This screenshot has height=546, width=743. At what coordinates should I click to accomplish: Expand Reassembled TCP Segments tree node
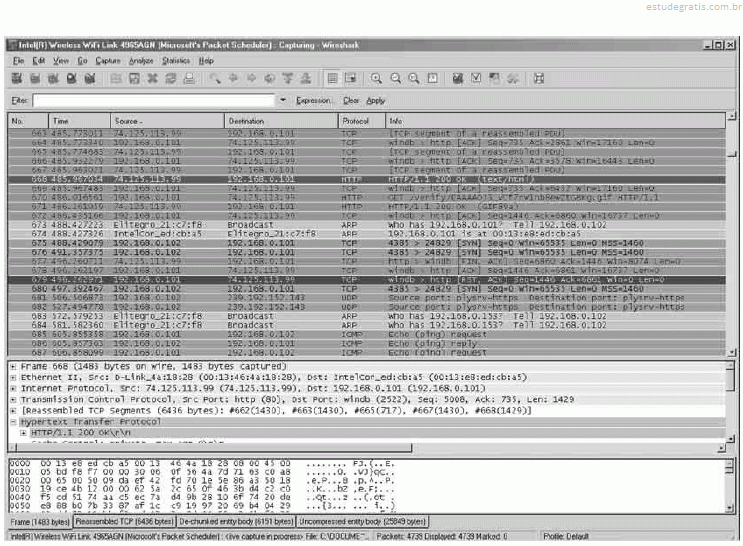click(14, 410)
